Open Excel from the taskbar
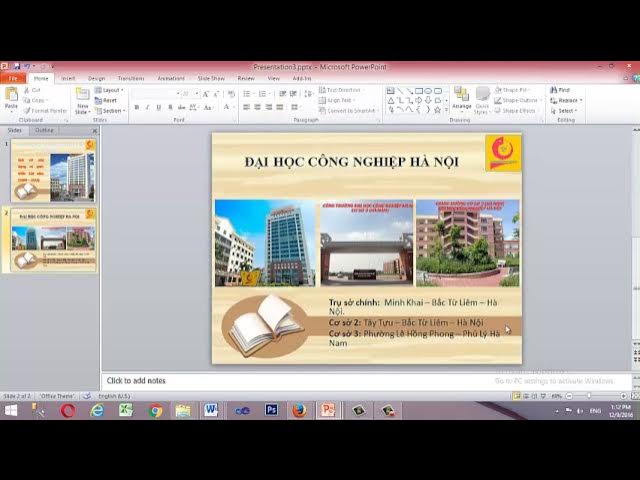This screenshot has height=480, width=640. [126, 410]
